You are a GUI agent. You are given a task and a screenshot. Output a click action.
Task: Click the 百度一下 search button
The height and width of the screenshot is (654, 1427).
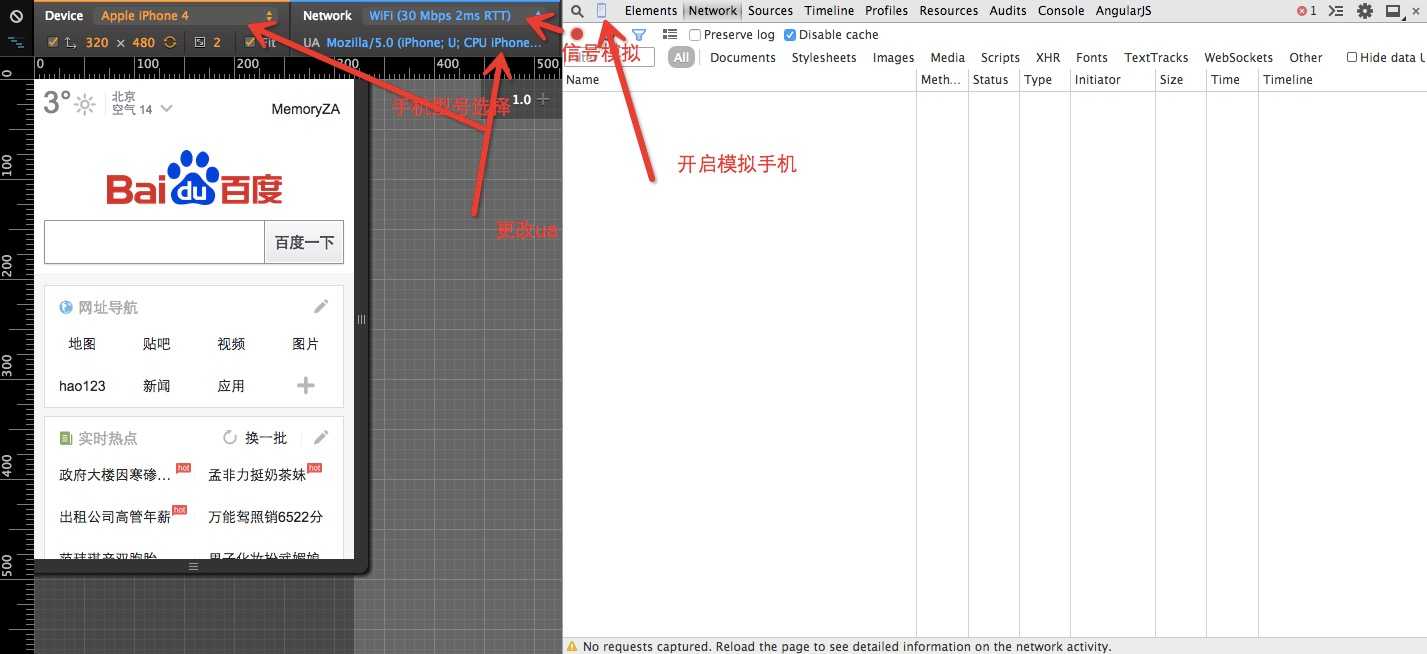pos(304,242)
